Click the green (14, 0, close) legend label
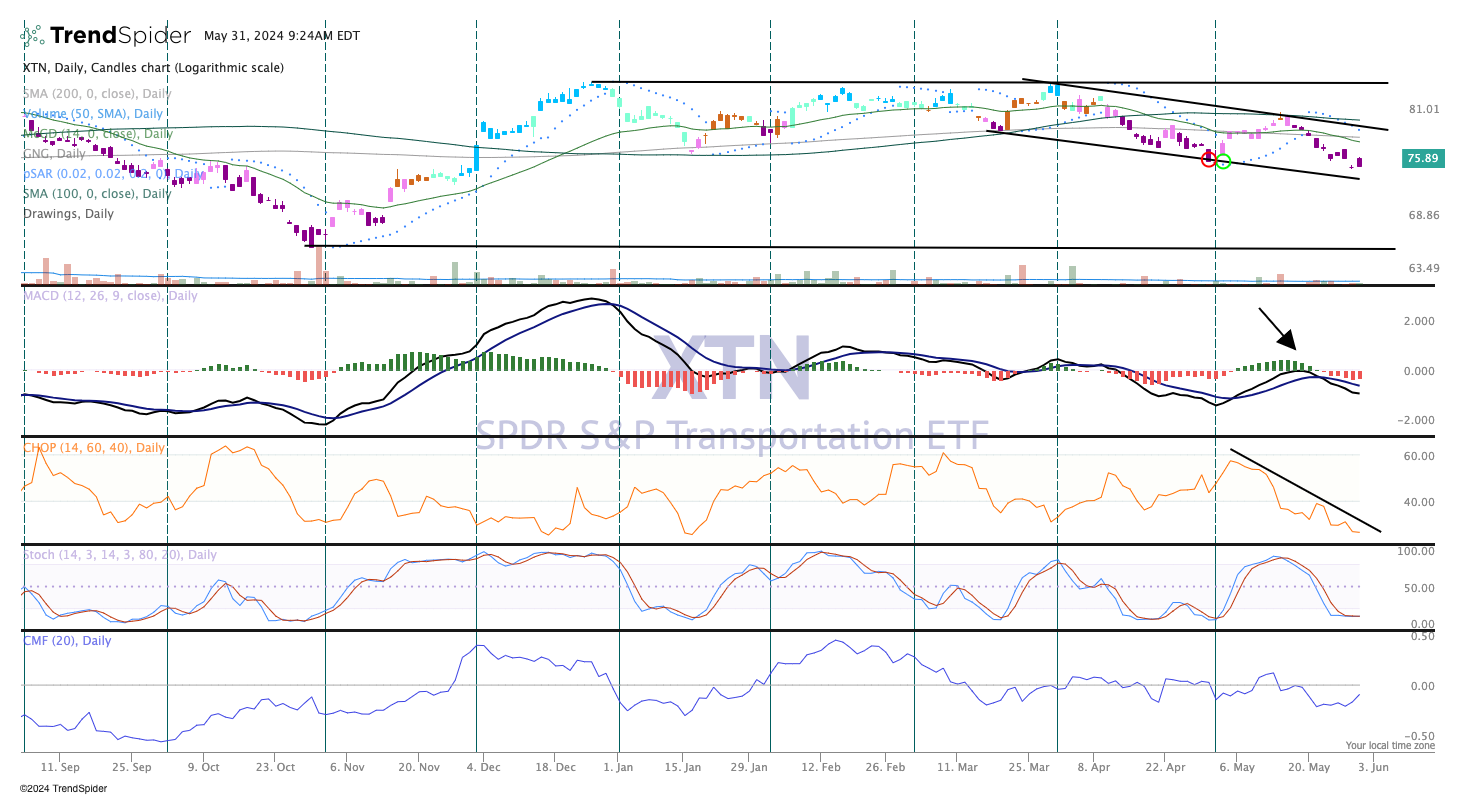Image resolution: width=1465 pixels, height=798 pixels. (98, 134)
